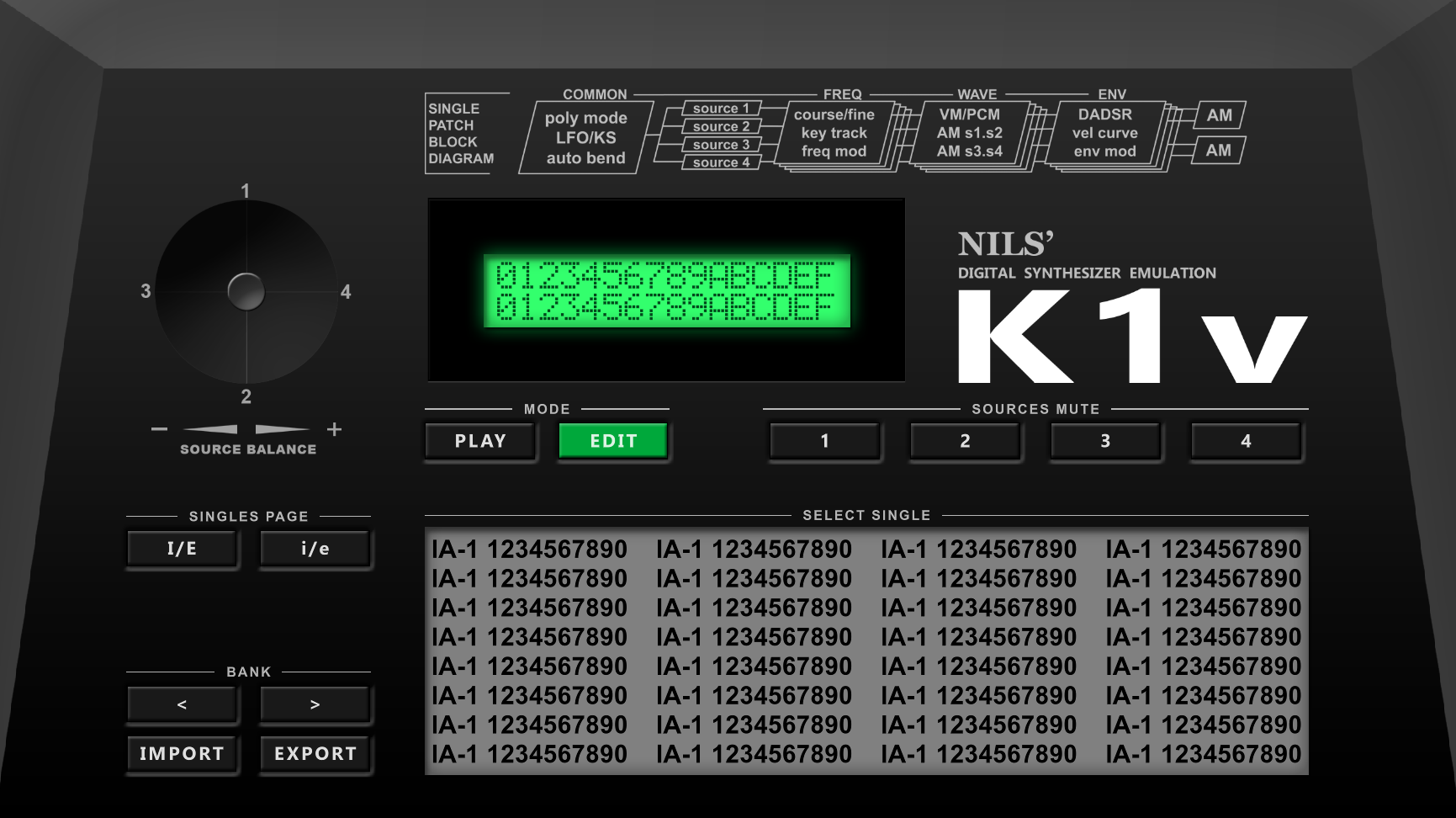Click the IMPORT bank button
Image resolution: width=1456 pixels, height=818 pixels.
pos(182,754)
